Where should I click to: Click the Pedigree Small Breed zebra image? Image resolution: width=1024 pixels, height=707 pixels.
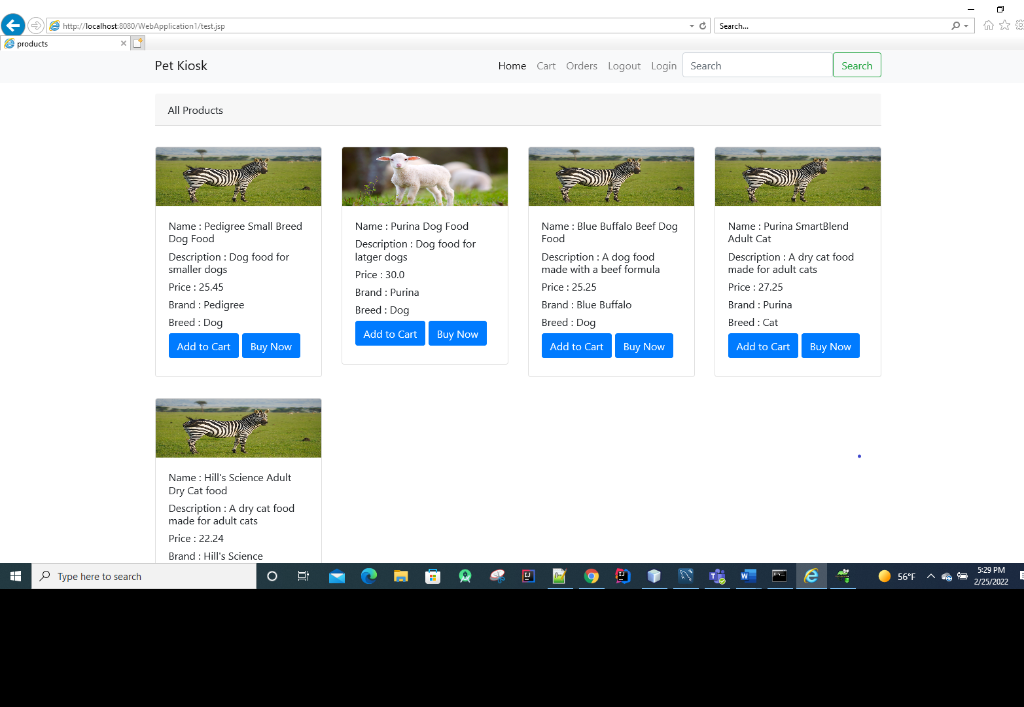point(238,176)
